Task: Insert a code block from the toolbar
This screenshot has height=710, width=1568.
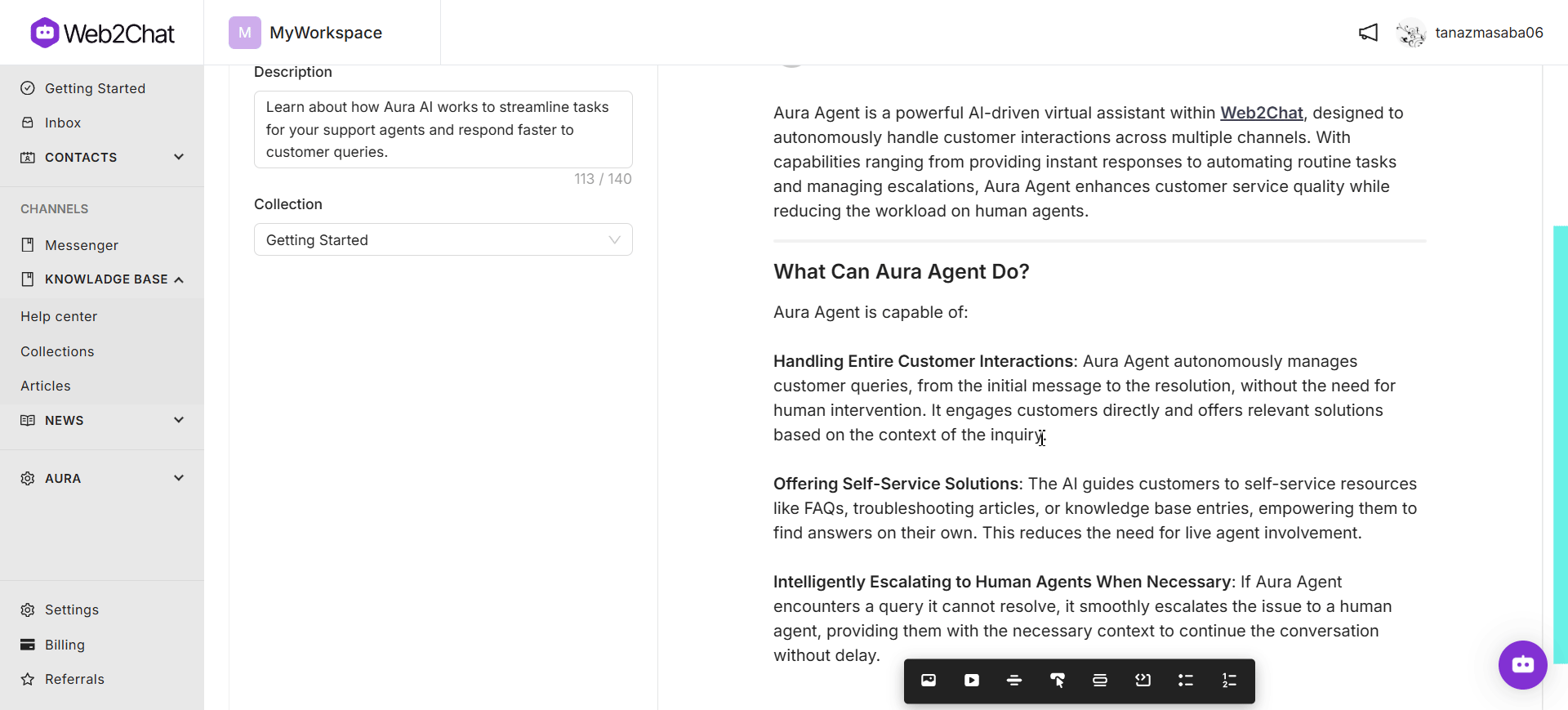Action: [1143, 681]
